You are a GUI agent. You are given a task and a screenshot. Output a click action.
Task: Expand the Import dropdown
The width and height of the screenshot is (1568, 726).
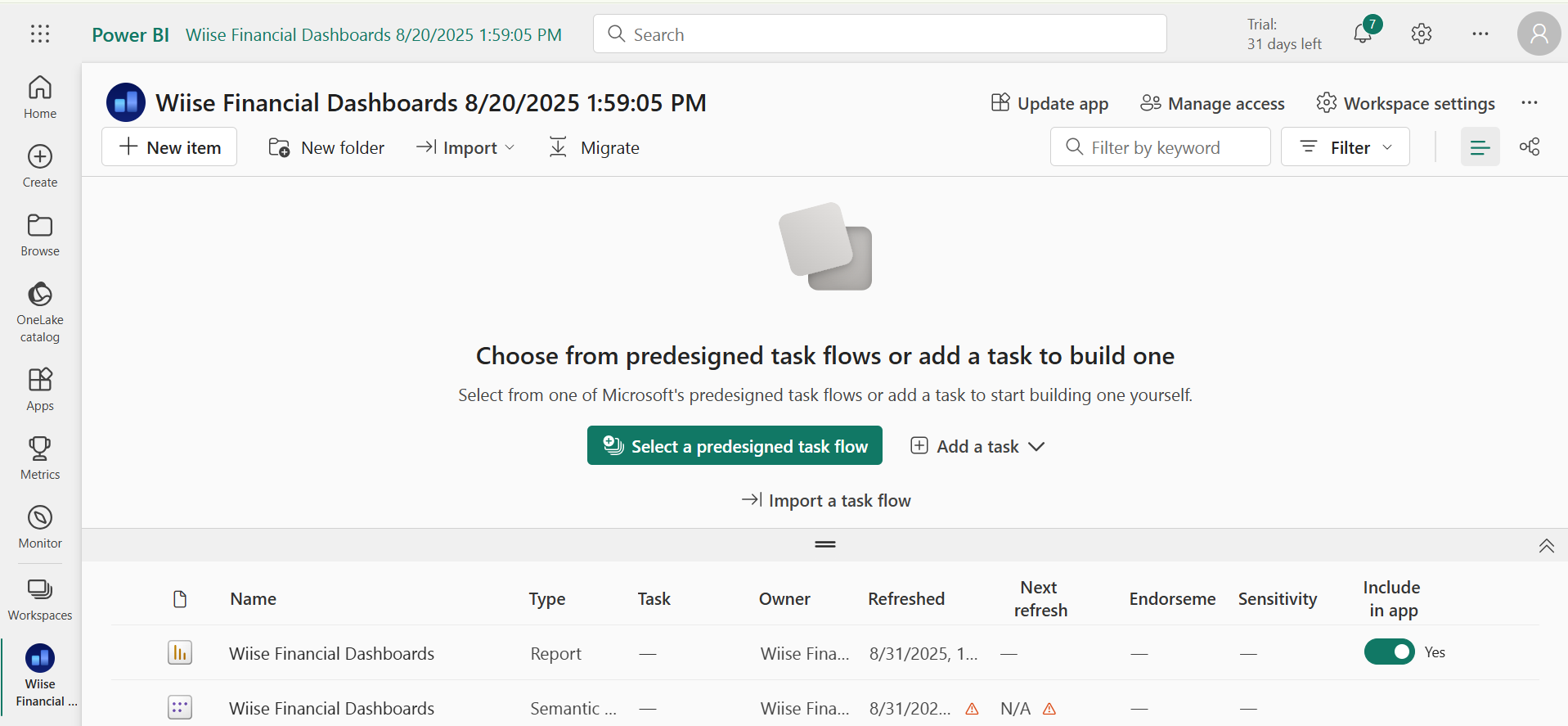465,147
